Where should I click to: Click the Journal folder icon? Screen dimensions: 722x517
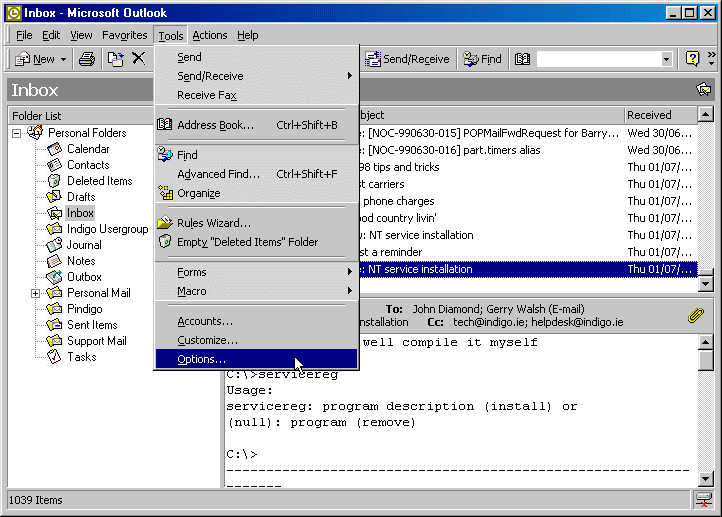[54, 245]
